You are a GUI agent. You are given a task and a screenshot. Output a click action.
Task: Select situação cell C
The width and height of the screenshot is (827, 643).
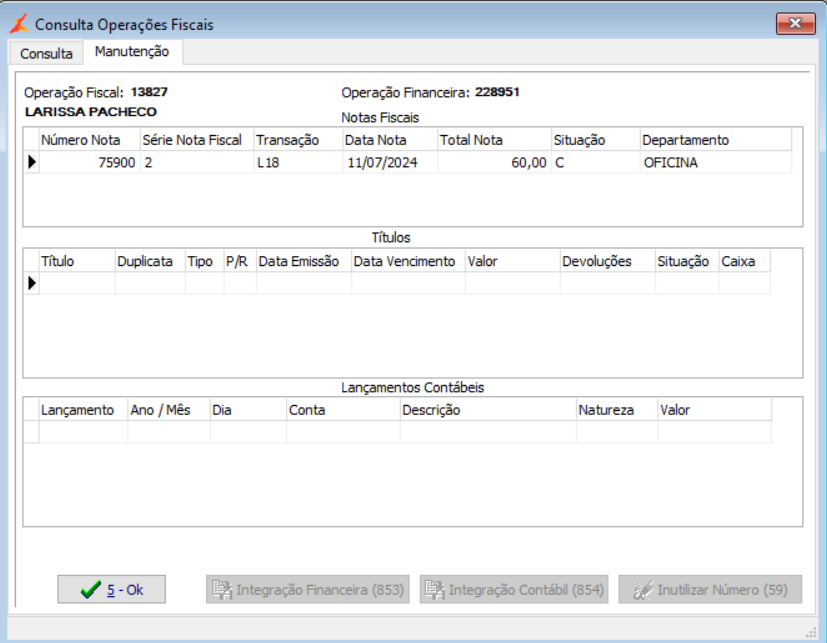pyautogui.click(x=595, y=162)
